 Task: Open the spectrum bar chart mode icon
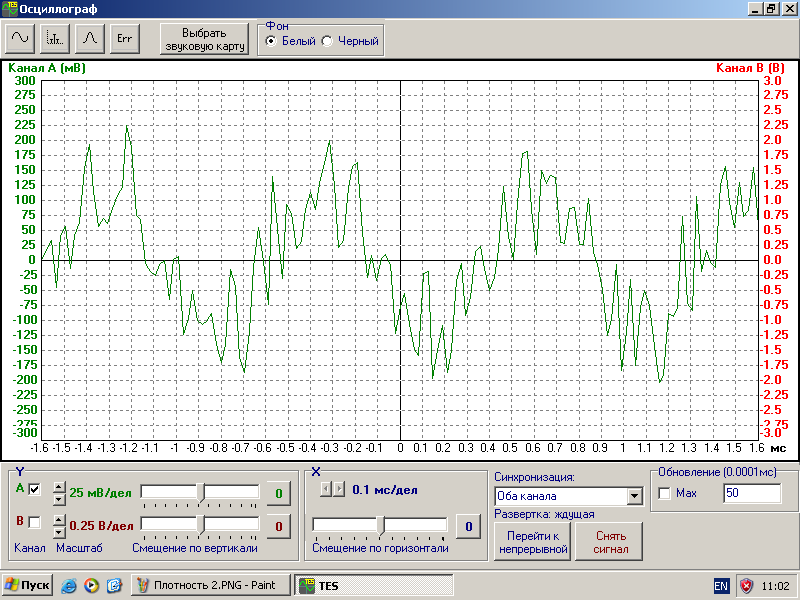(55, 38)
